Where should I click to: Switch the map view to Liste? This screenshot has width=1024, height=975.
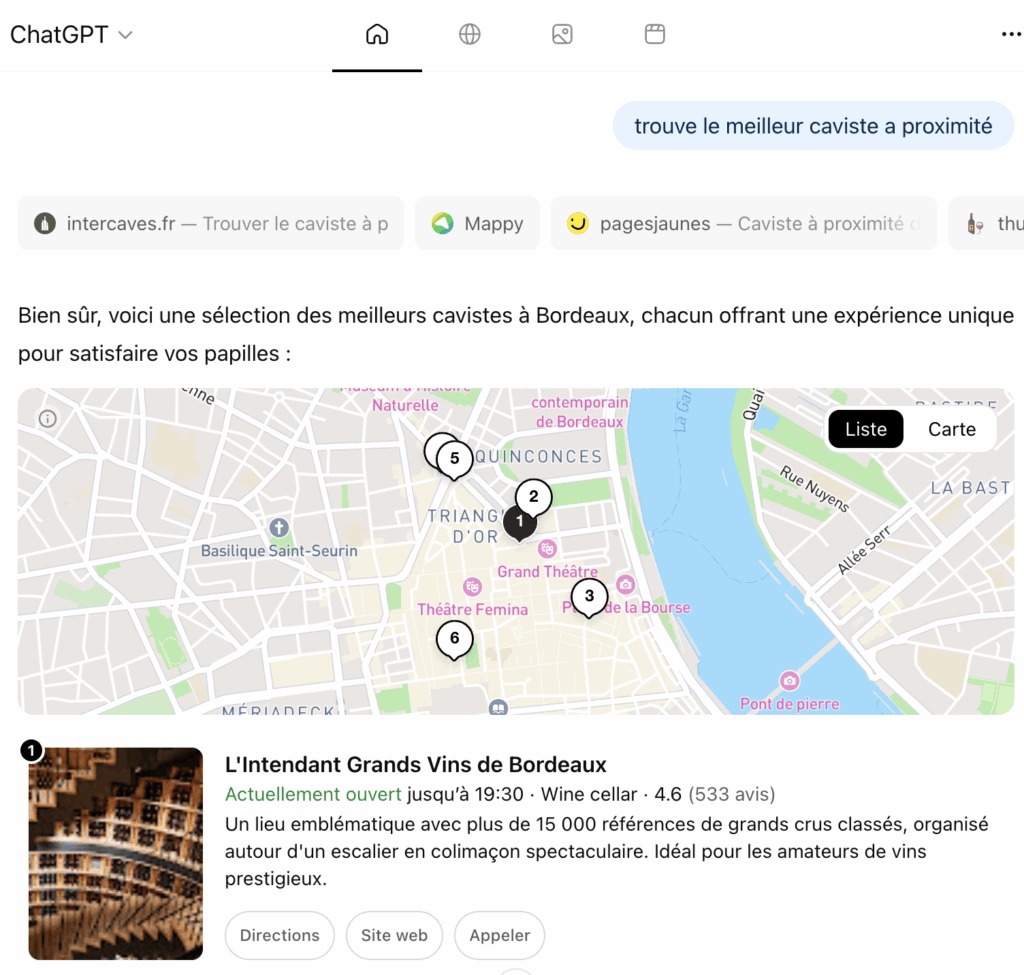point(865,429)
